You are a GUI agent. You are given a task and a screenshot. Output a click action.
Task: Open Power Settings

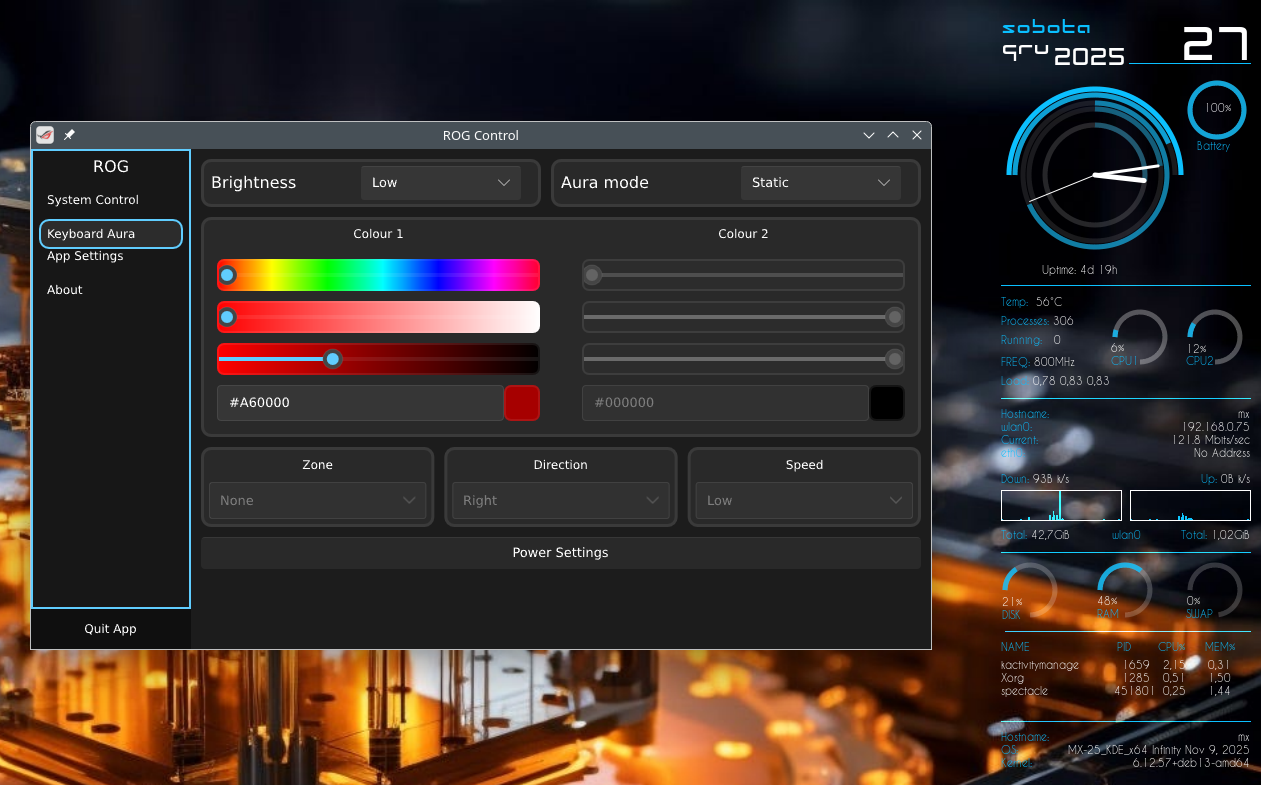(561, 553)
